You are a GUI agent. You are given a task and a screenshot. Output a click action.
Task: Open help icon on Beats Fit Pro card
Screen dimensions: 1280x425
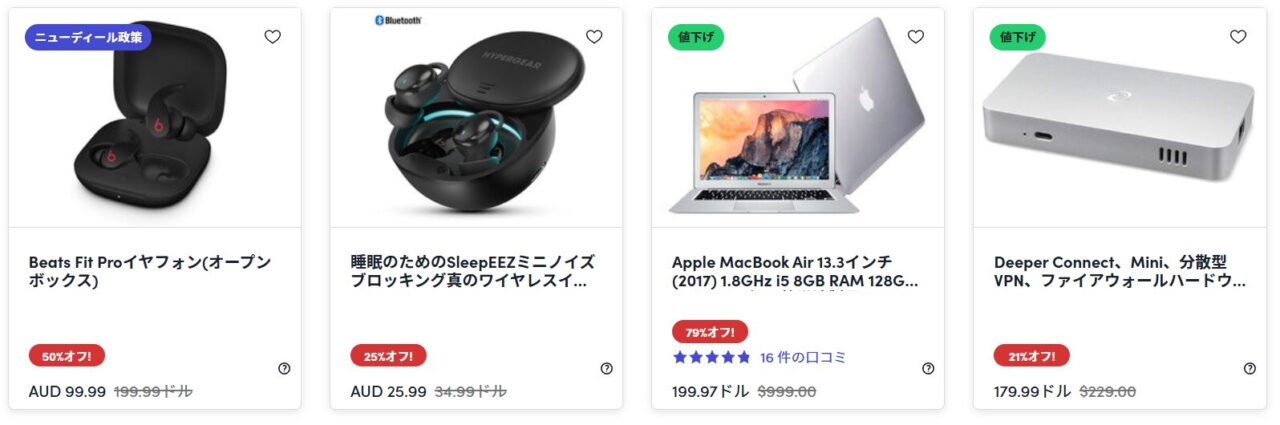(x=284, y=369)
